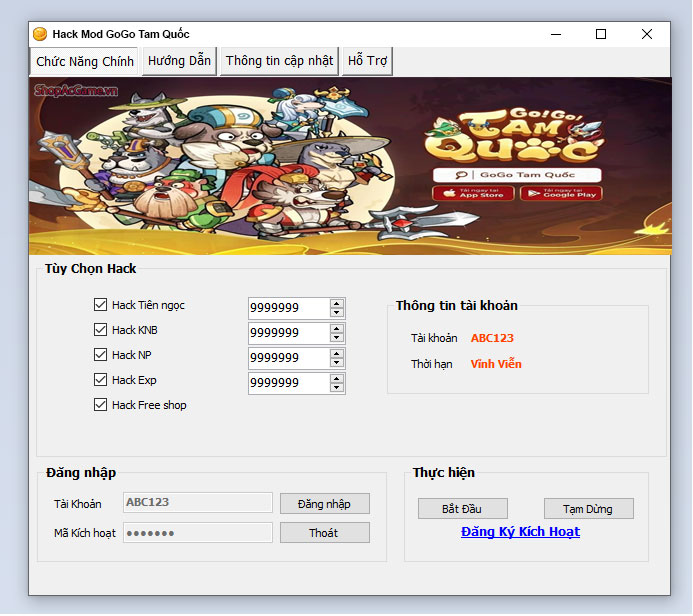The image size is (693, 616).
Task: Toggle the Hack Exp checkbox
Action: [x=100, y=380]
